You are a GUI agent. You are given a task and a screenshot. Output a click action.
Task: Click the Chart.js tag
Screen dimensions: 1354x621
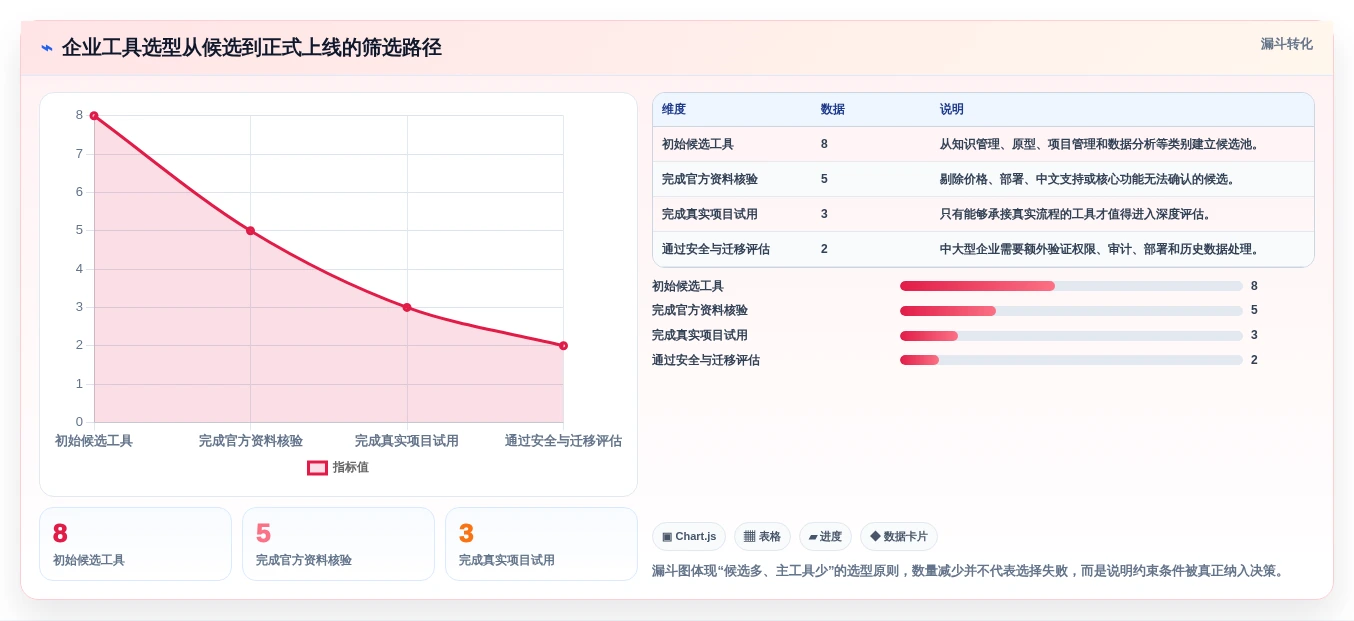689,537
